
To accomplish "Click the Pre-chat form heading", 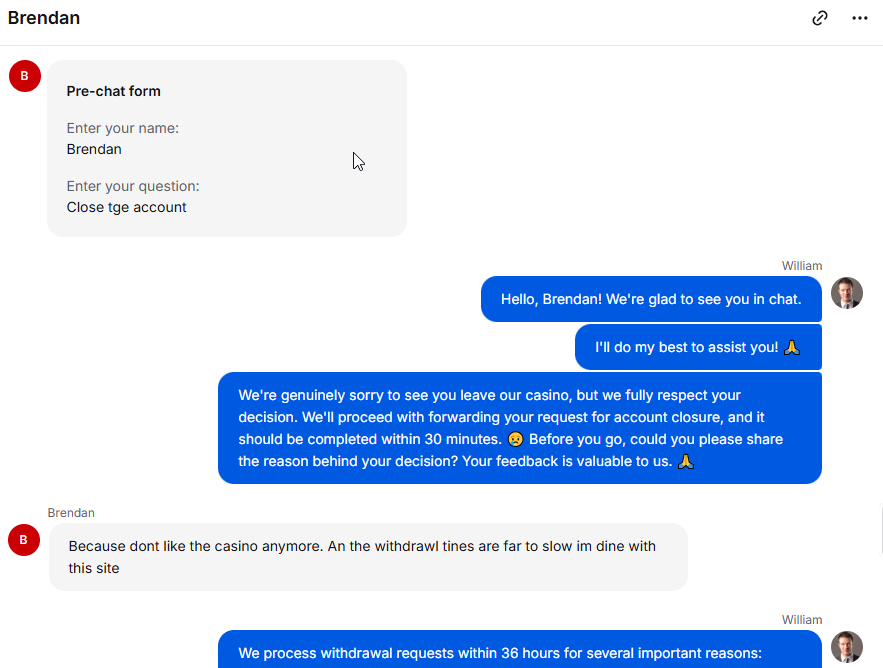I will pos(114,91).
